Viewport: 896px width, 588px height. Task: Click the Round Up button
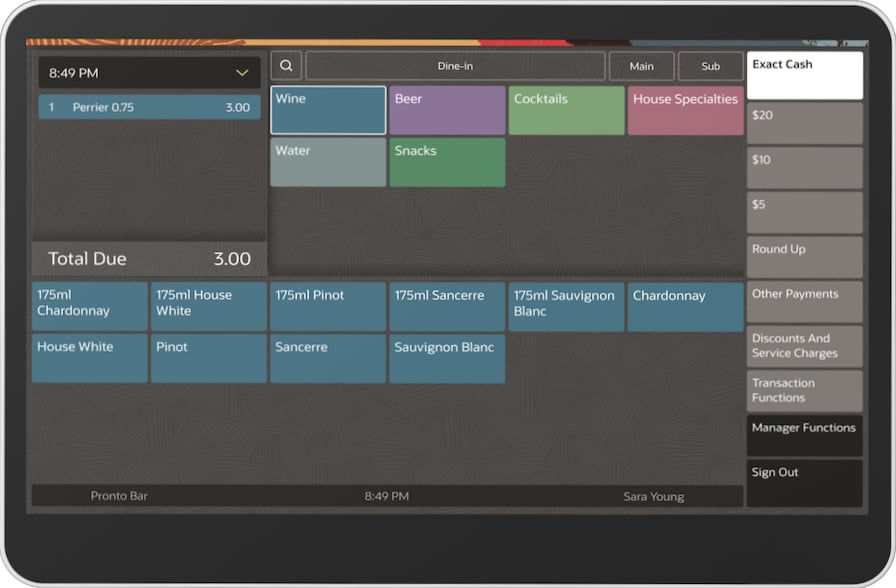(805, 257)
